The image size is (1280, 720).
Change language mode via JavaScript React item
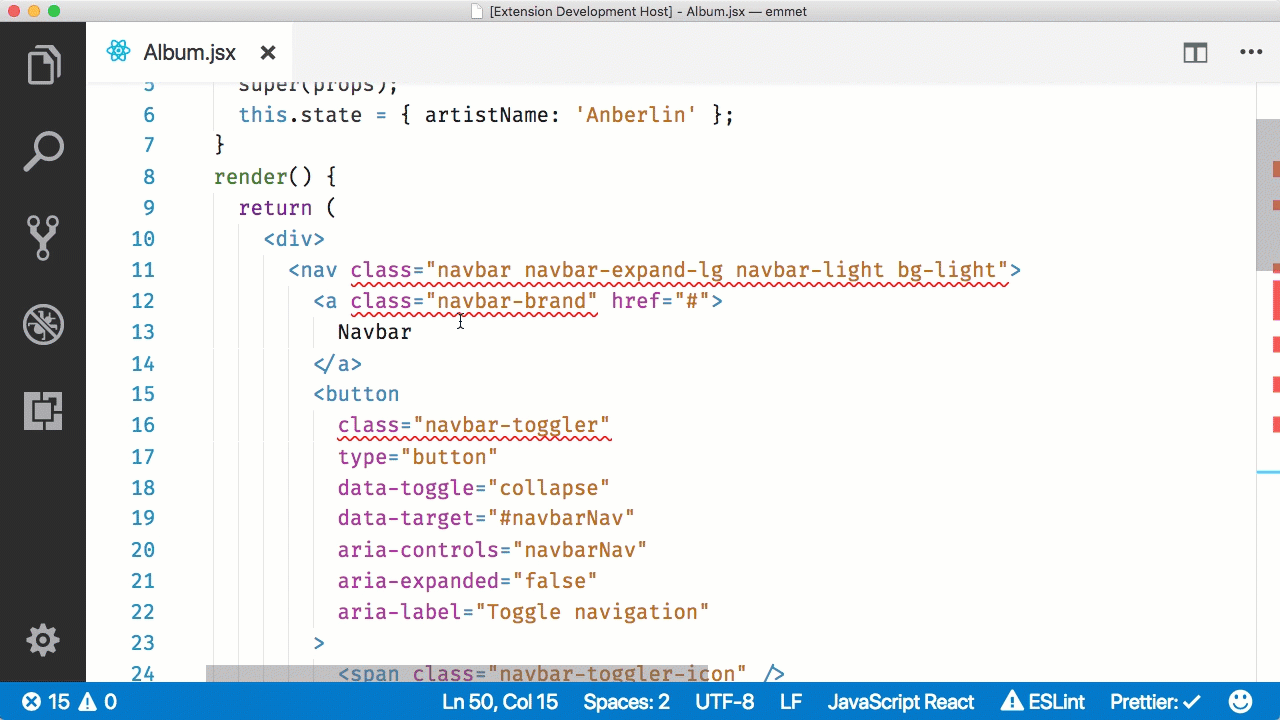click(900, 701)
